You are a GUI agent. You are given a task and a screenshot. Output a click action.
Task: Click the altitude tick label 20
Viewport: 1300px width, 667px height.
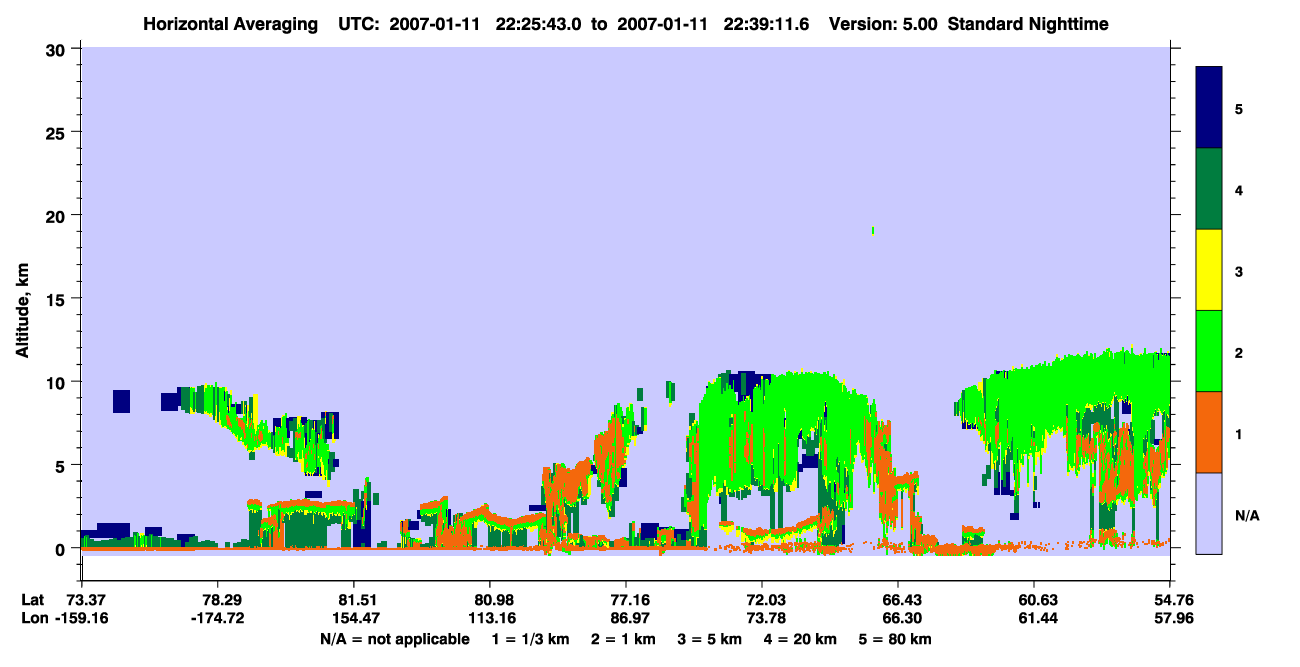coord(58,215)
